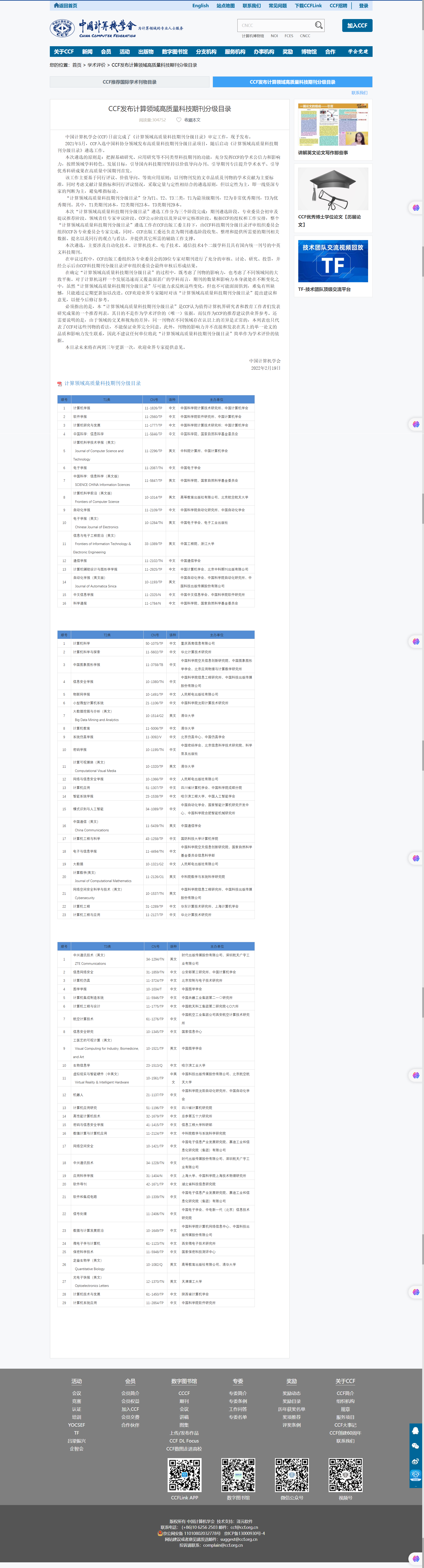This screenshot has height=1568, width=424.
Task: Open the WeChat share icon
Action: point(415,1446)
